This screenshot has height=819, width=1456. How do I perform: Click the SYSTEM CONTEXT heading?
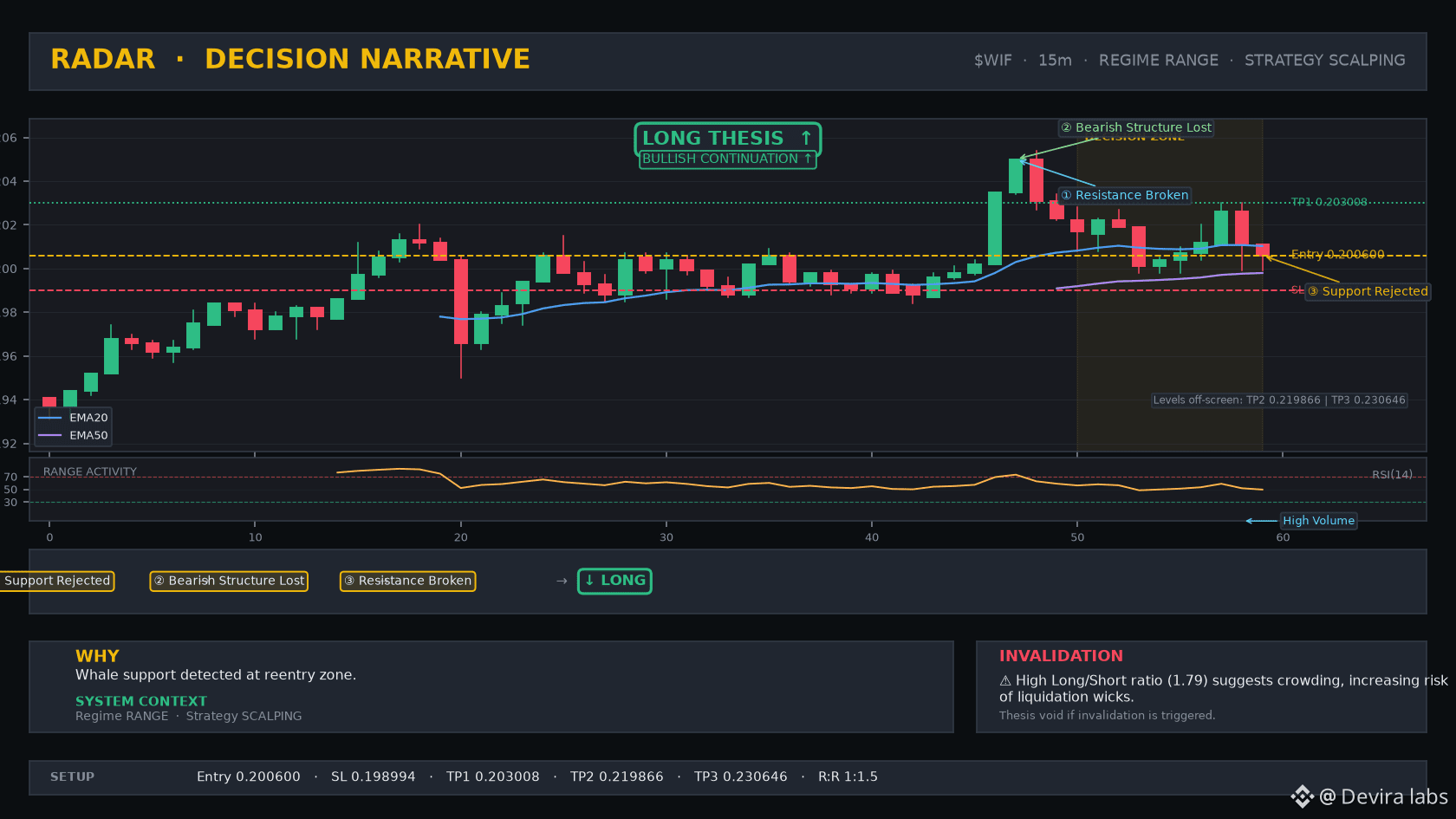coord(141,701)
